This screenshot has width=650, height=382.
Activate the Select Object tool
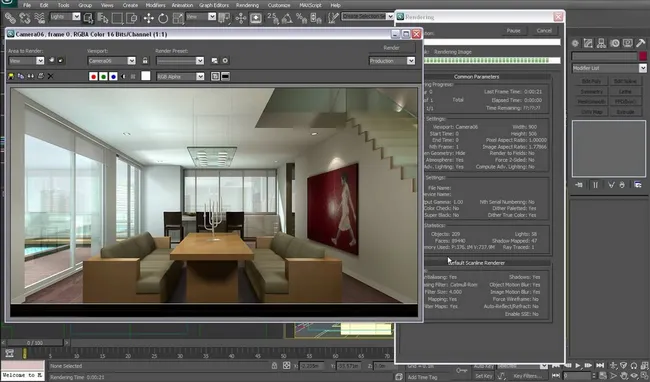[88, 18]
